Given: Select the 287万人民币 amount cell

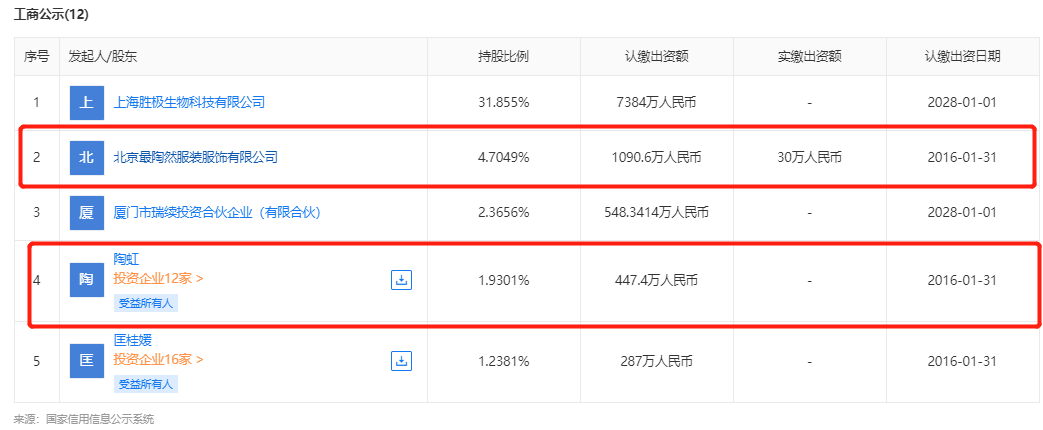Looking at the screenshot, I should pyautogui.click(x=657, y=362).
